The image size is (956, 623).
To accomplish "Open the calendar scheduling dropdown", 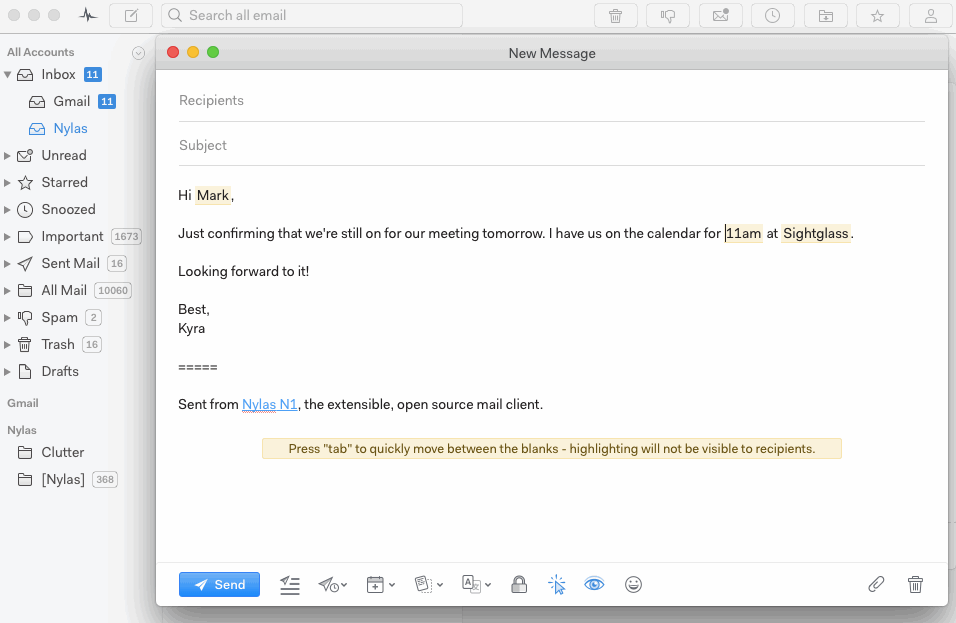I will pos(381,585).
